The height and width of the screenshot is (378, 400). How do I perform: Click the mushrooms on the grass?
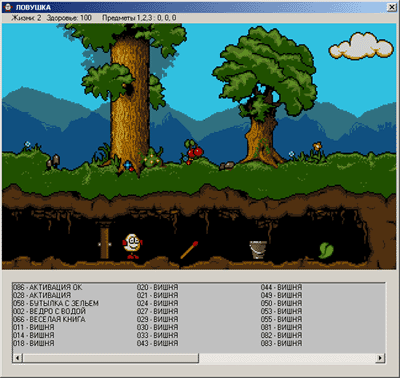pyautogui.click(x=53, y=162)
